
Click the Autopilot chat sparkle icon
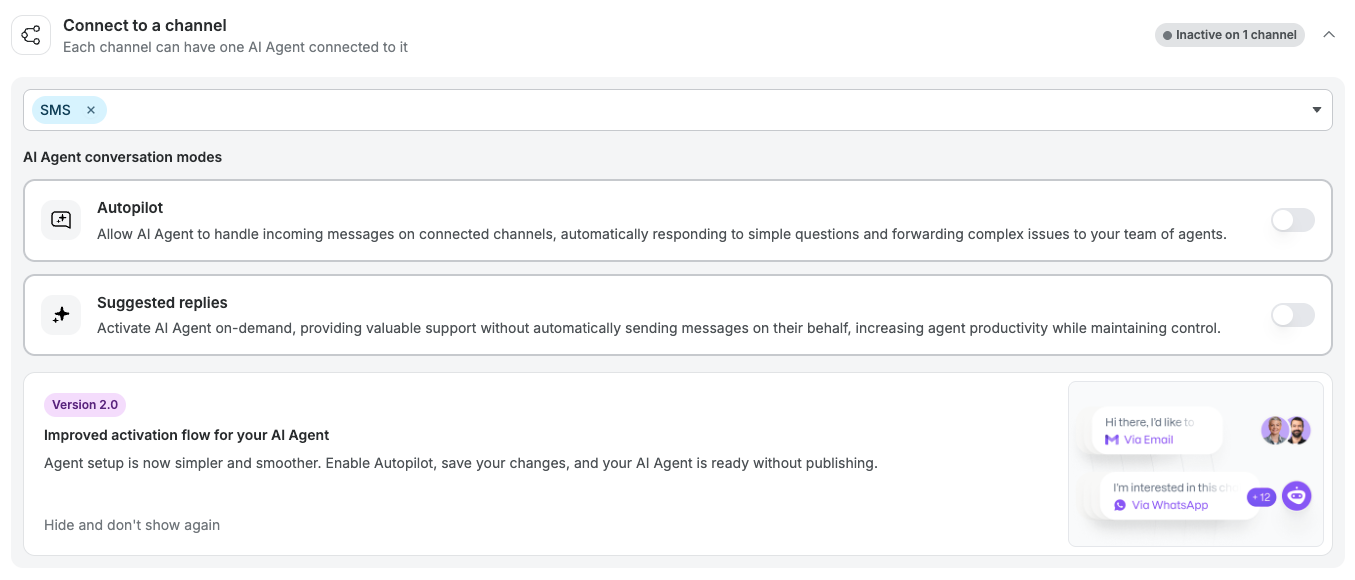[61, 220]
